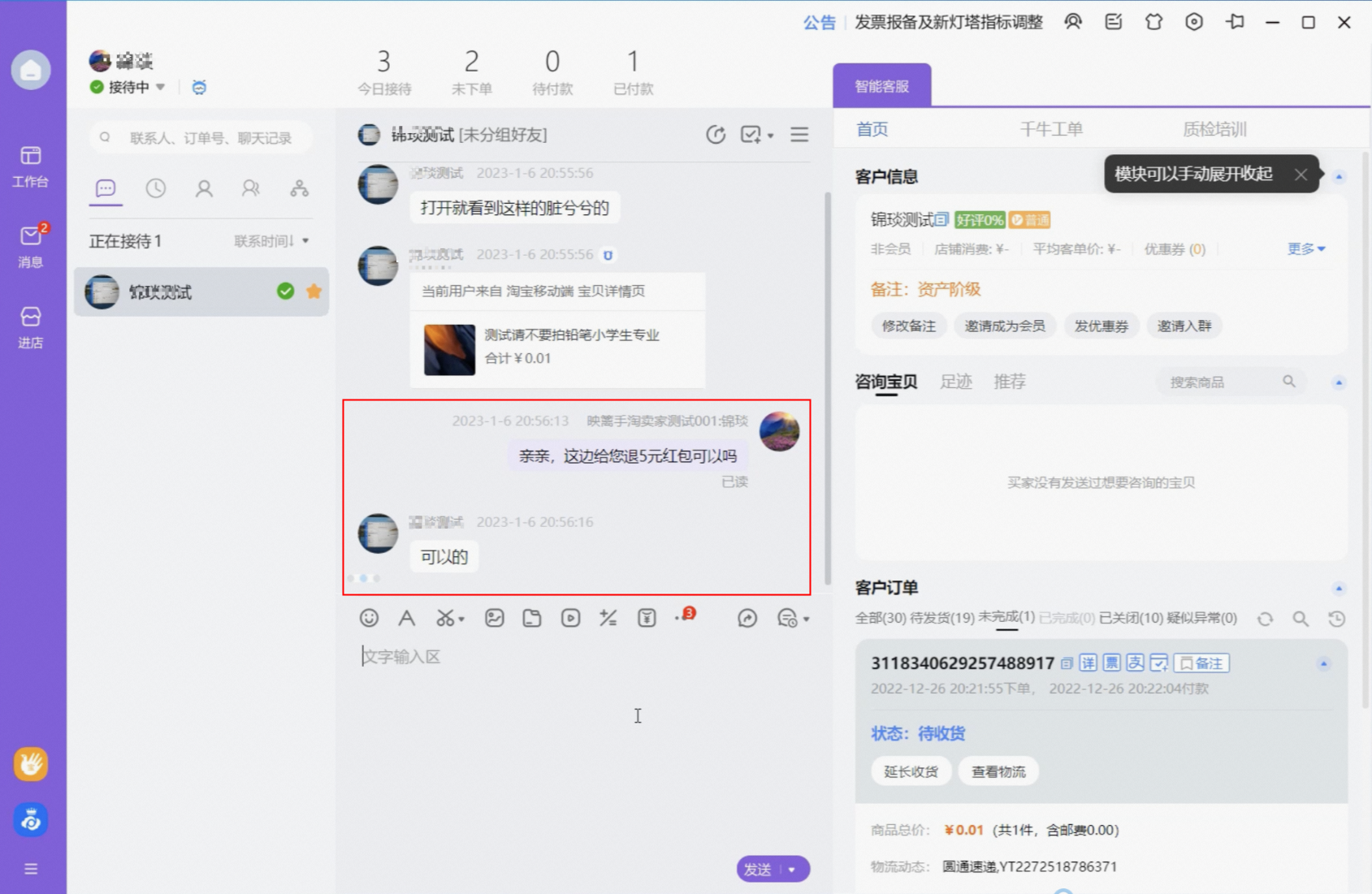Click the transfer/refresh icon in chat header
Screen dimensions: 1372x894
point(716,135)
